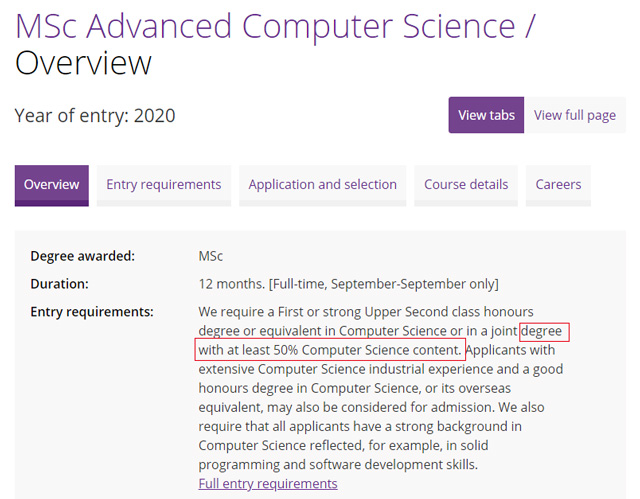Click the MSc degree value text

211,256
